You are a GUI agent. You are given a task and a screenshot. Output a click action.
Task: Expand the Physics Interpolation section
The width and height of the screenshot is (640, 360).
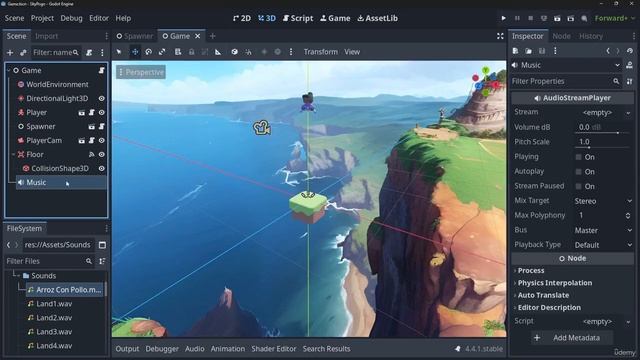555,283
